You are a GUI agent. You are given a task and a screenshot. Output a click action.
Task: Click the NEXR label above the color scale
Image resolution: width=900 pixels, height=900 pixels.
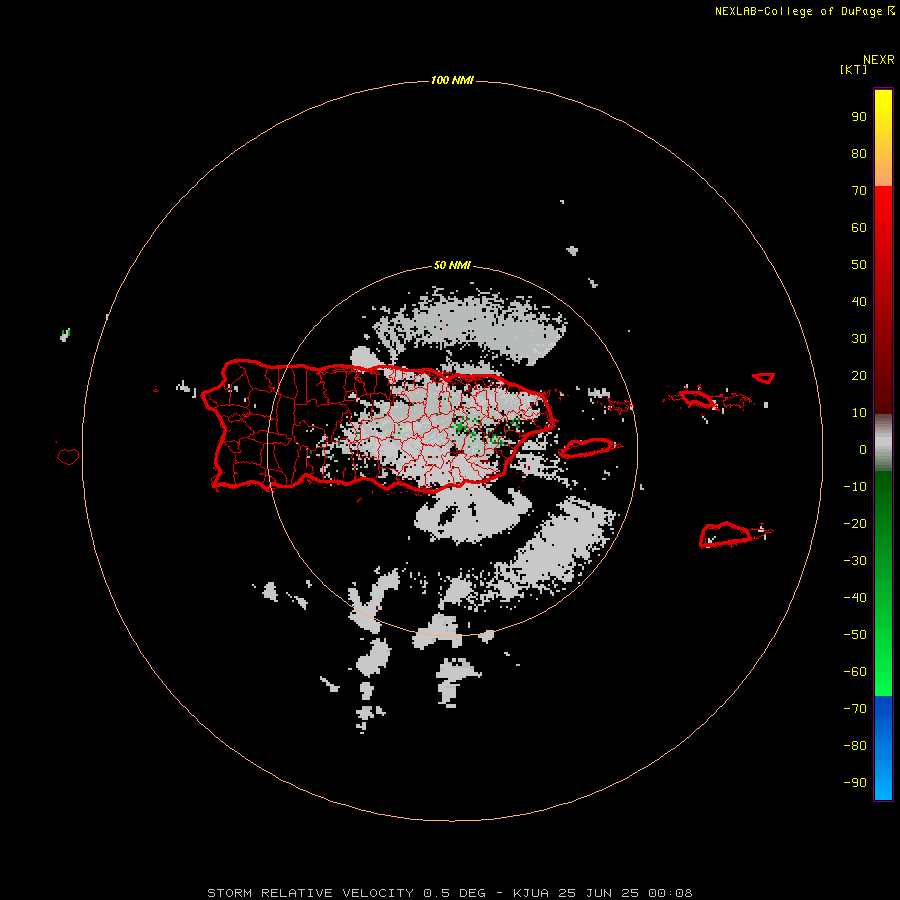tap(879, 60)
